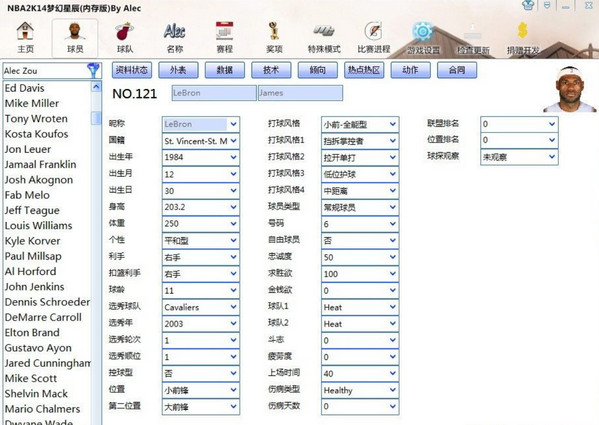This screenshot has height=425, width=599.
Task: Select Jeff Teague in player list
Action: pos(32,210)
